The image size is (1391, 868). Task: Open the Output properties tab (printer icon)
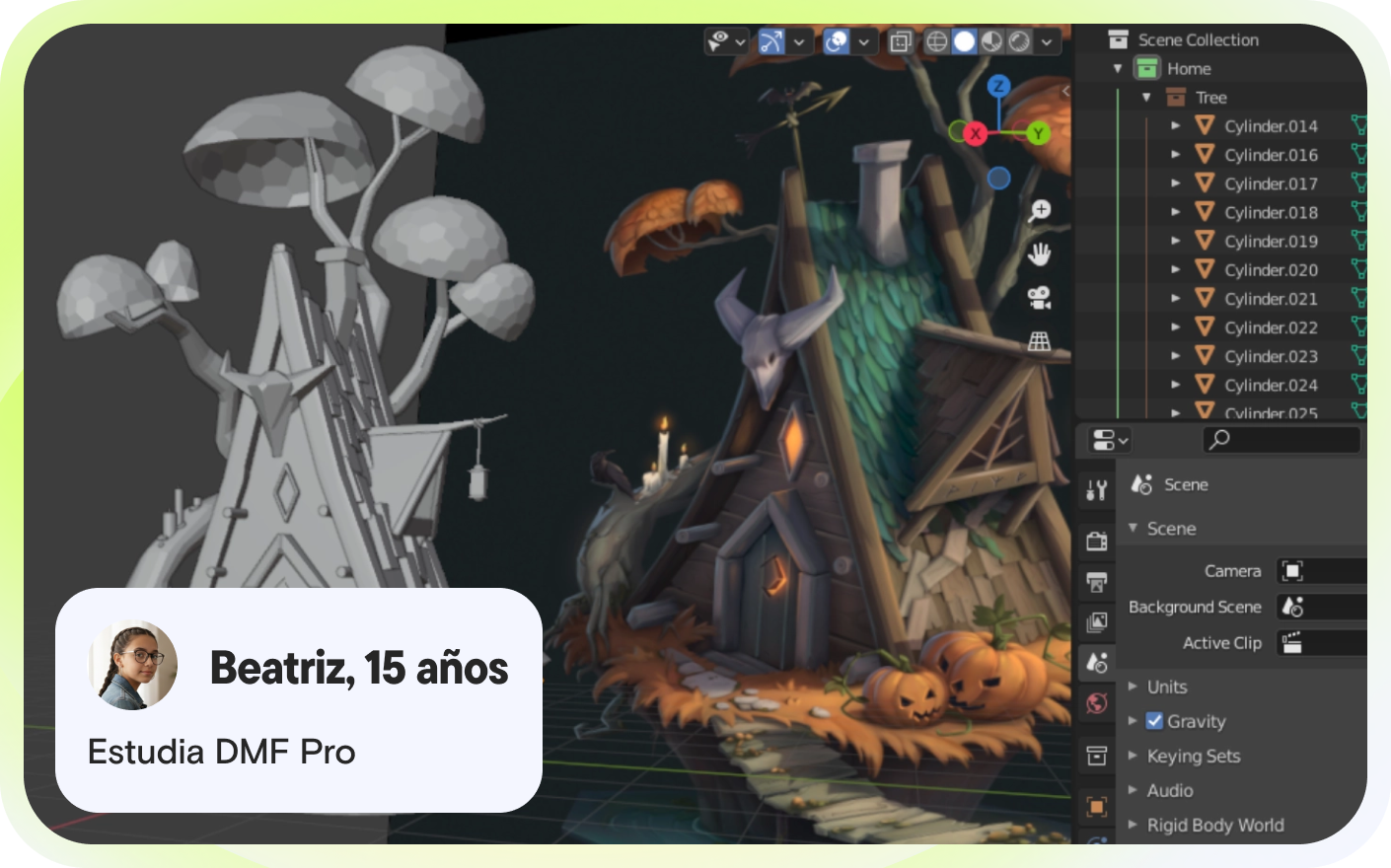pos(1096,582)
